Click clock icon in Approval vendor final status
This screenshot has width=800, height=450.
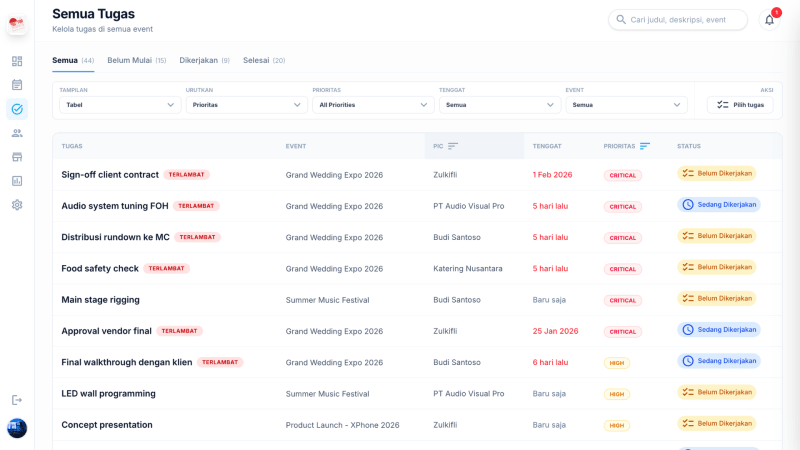pyautogui.click(x=688, y=330)
